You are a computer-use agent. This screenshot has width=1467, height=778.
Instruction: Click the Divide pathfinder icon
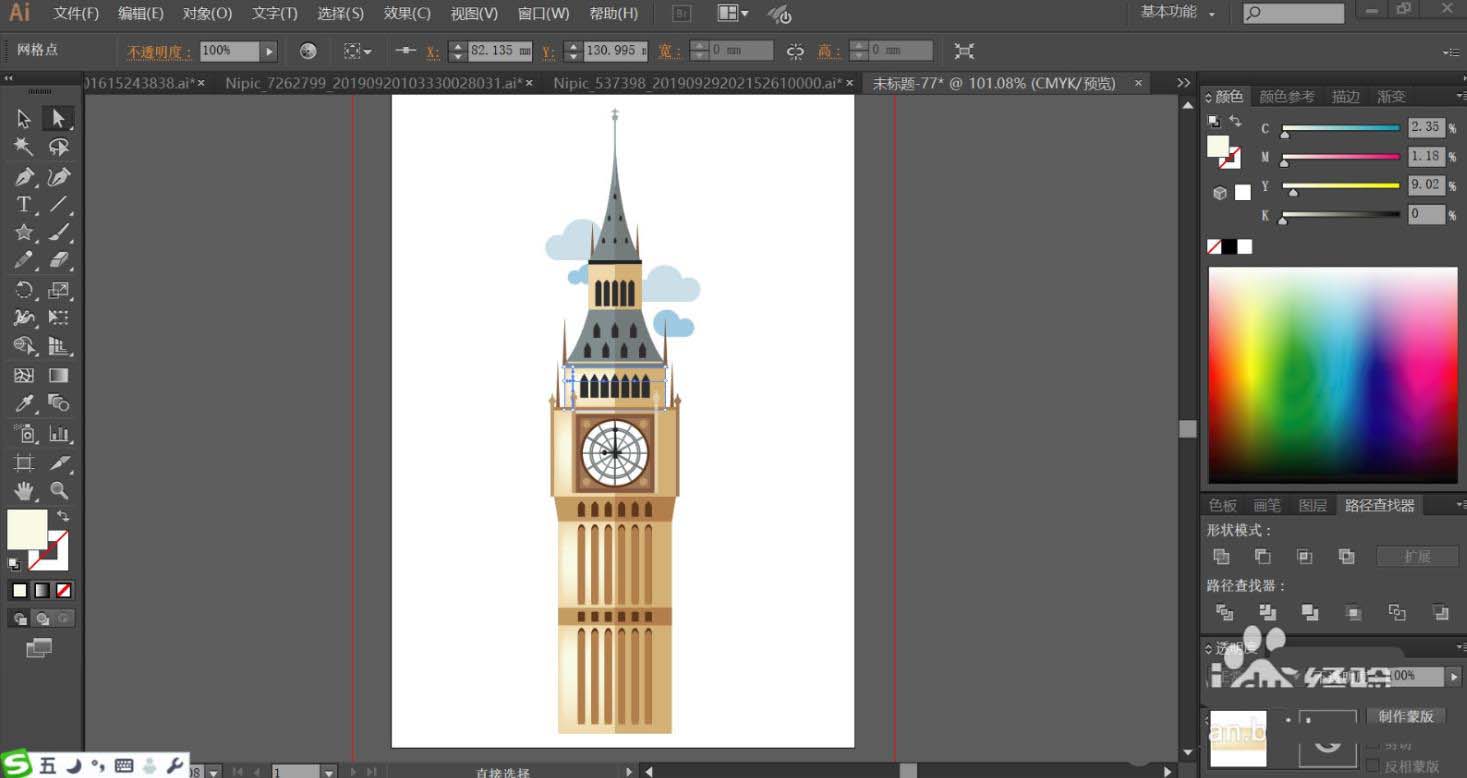coord(1224,612)
